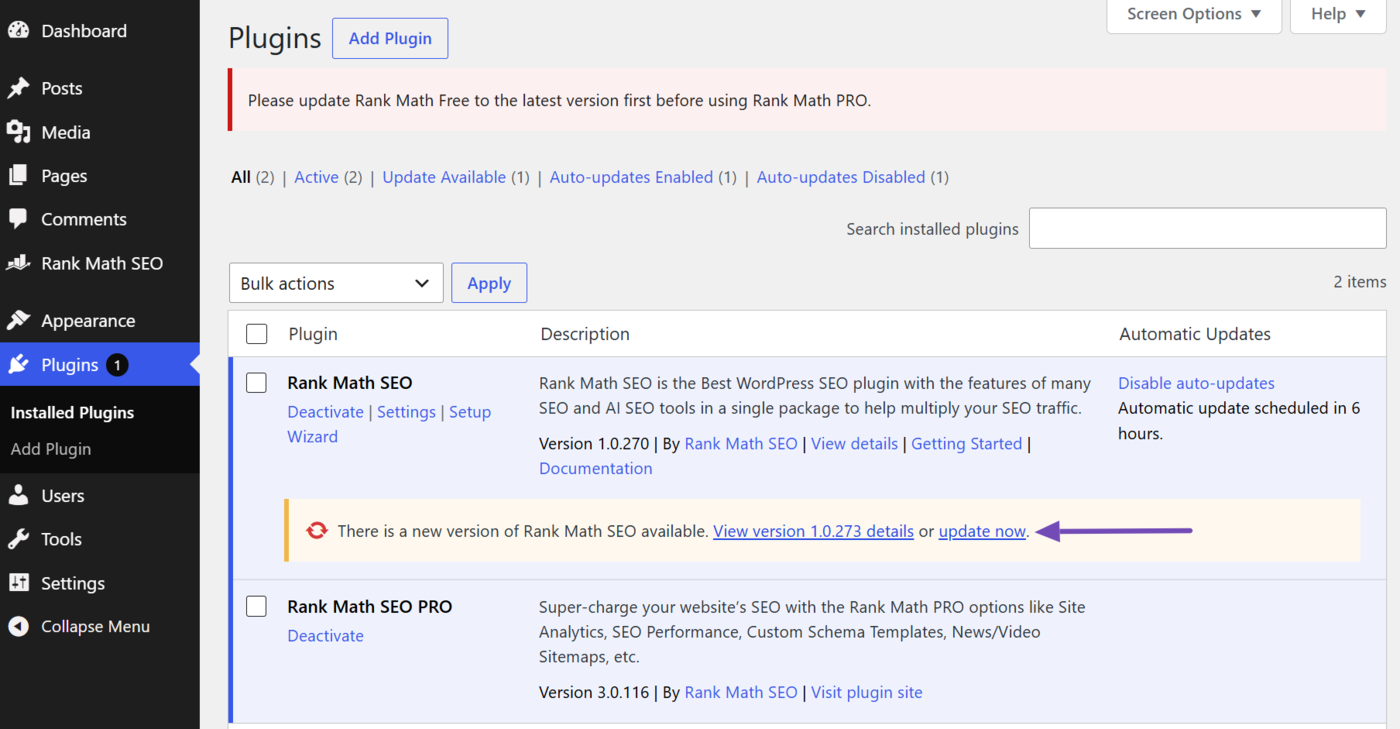Open Tools menu item

(x=61, y=539)
